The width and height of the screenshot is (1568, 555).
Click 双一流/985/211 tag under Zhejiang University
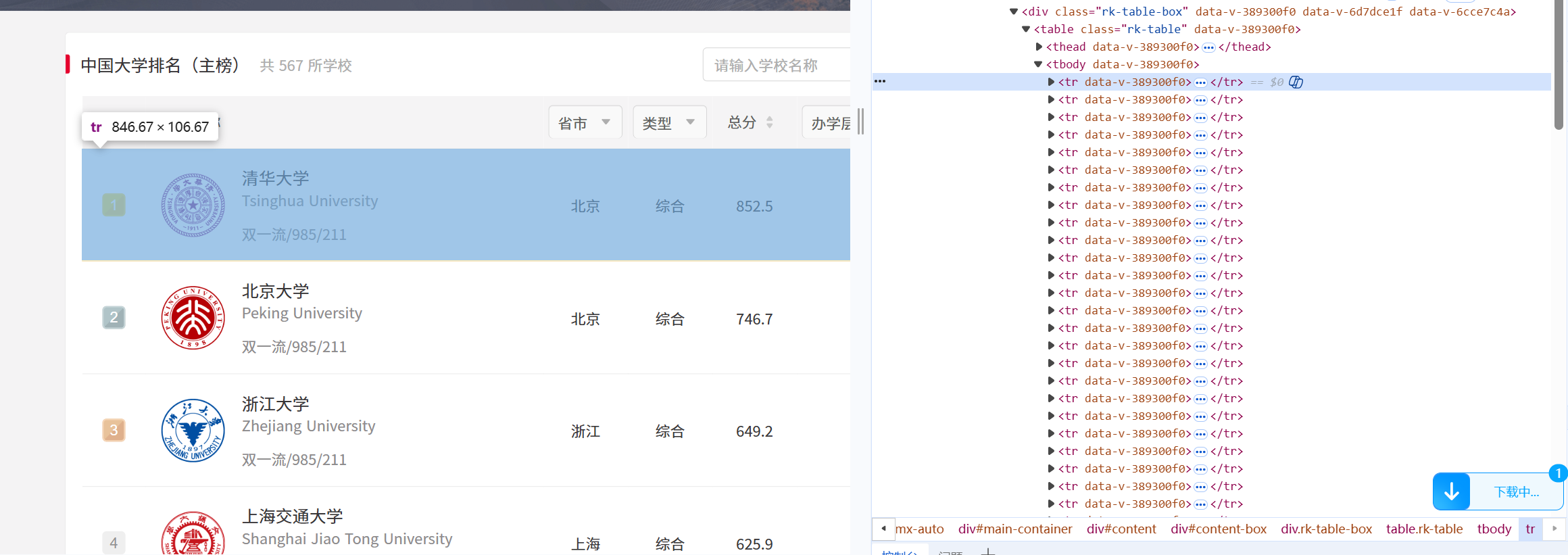tap(294, 460)
